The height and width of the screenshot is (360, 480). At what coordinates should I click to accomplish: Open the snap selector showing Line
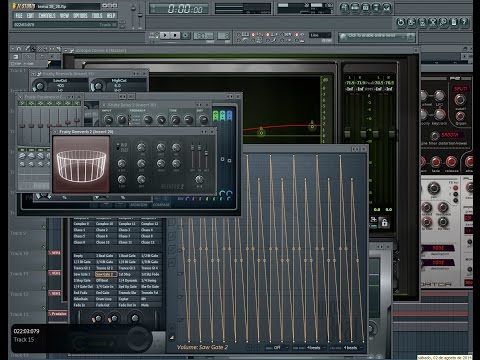tap(320, 35)
